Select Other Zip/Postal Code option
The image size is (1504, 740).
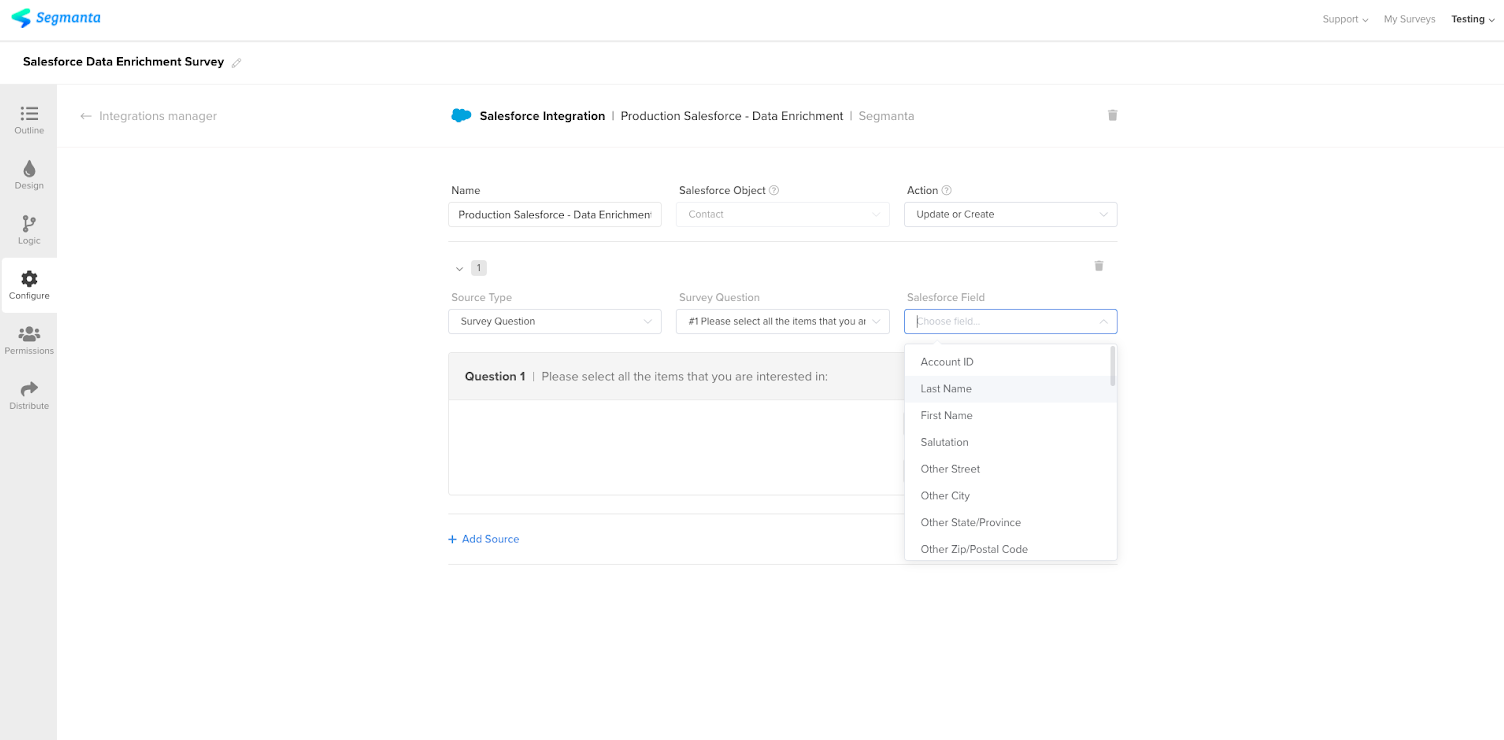pyautogui.click(x=1010, y=549)
